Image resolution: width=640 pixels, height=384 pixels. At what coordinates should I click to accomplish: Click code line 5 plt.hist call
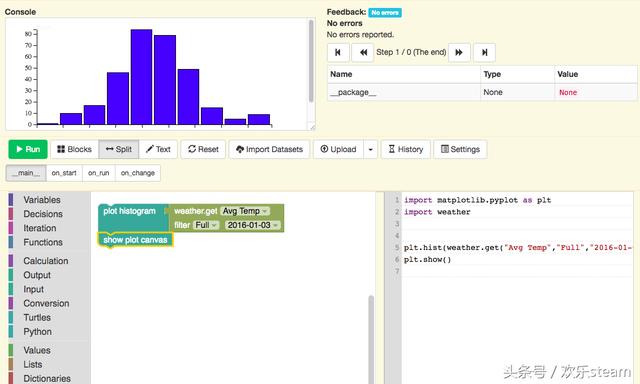point(518,248)
